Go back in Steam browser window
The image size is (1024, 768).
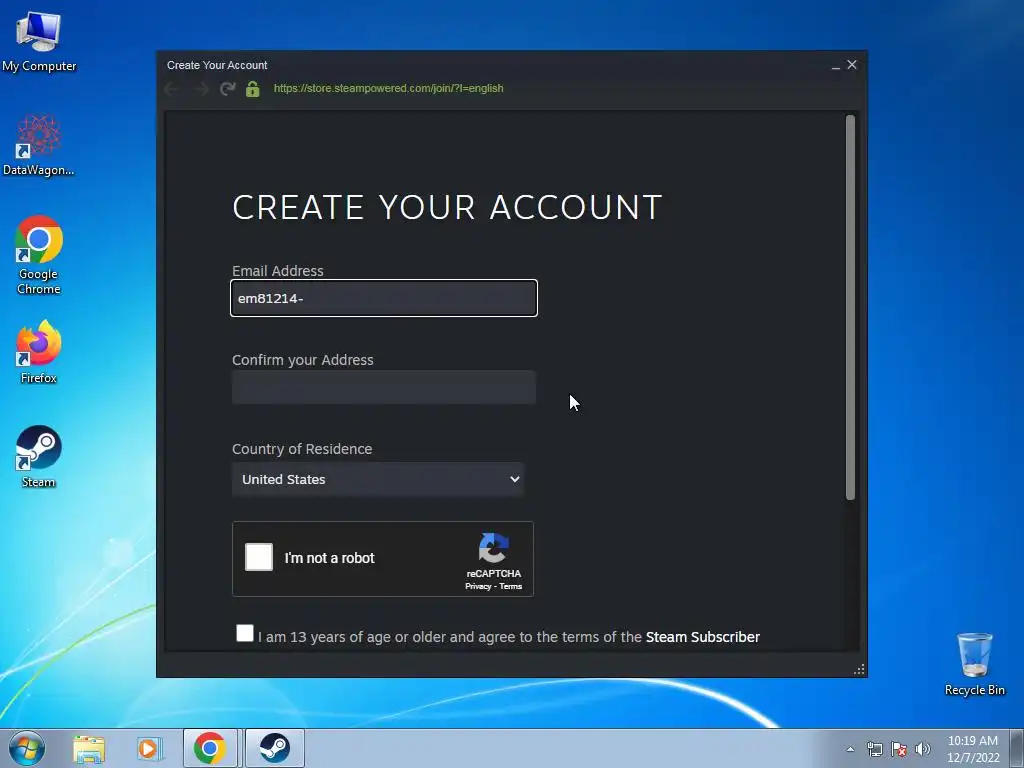pos(172,89)
